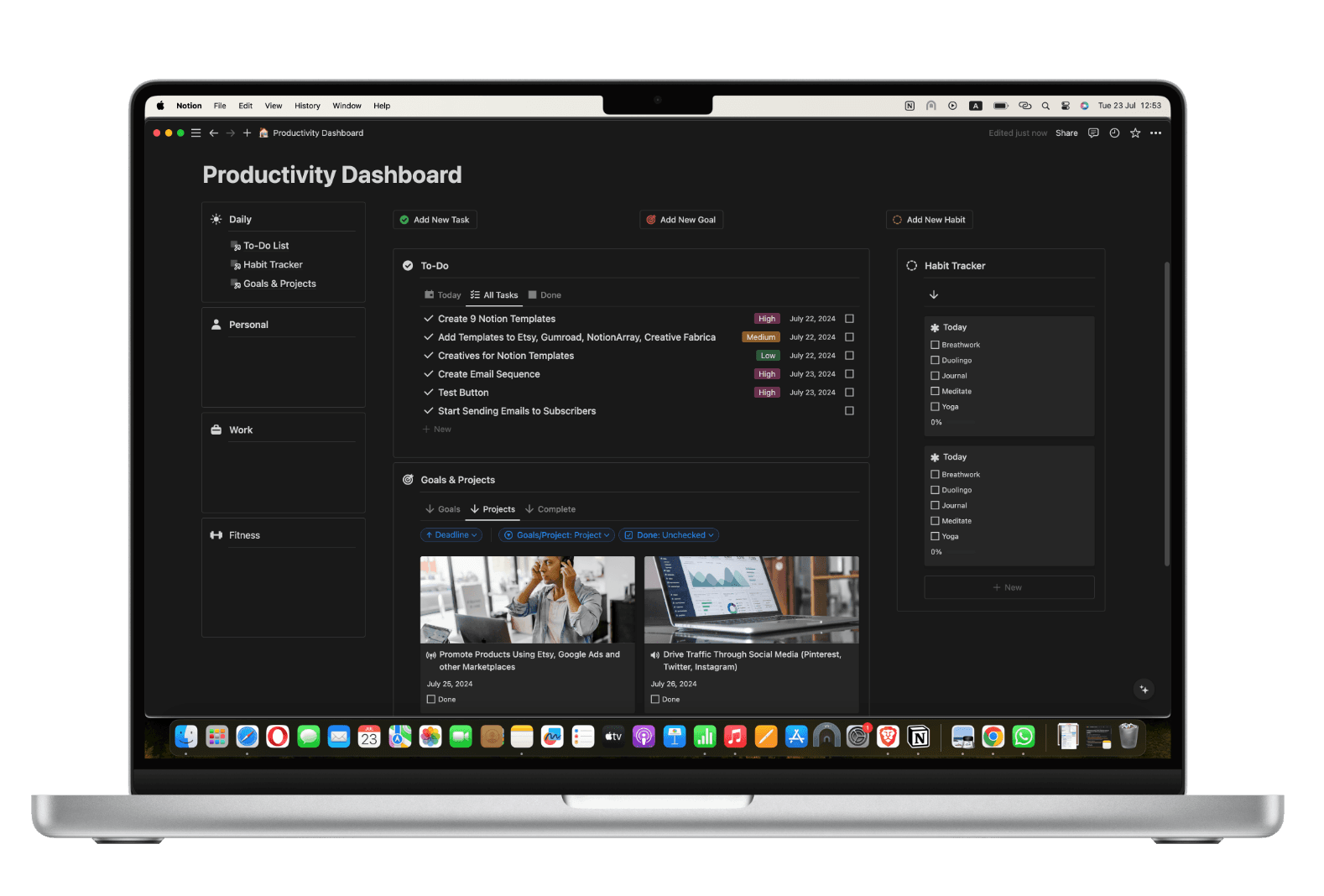Open the Drive Traffic project thumbnail
Image resolution: width=1324 pixels, height=896 pixels.
751,599
